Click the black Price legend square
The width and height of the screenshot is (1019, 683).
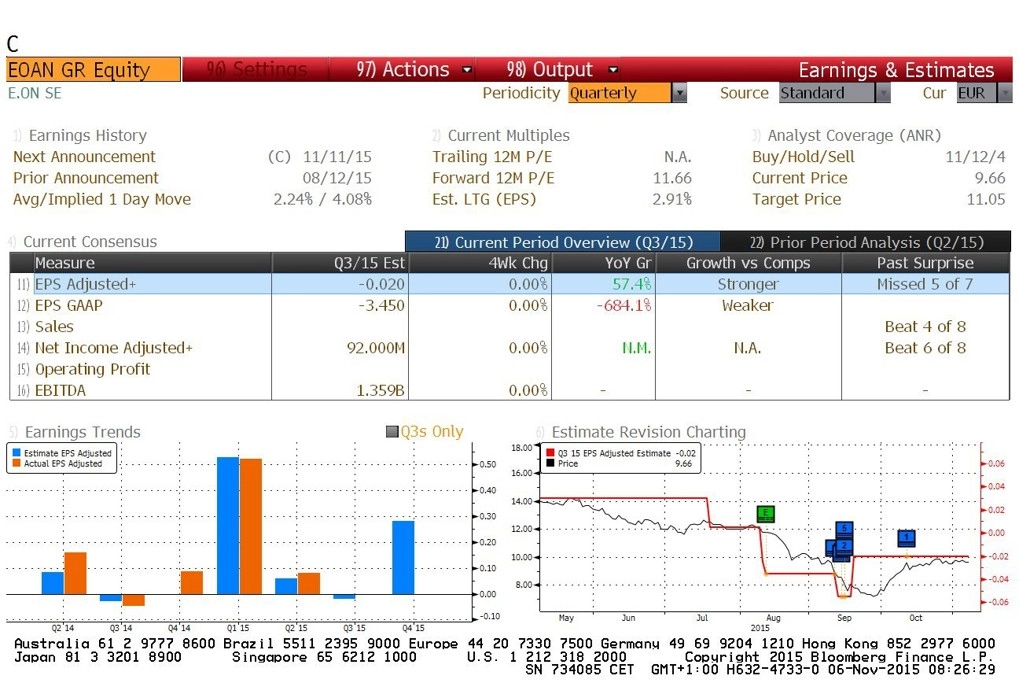(550, 463)
